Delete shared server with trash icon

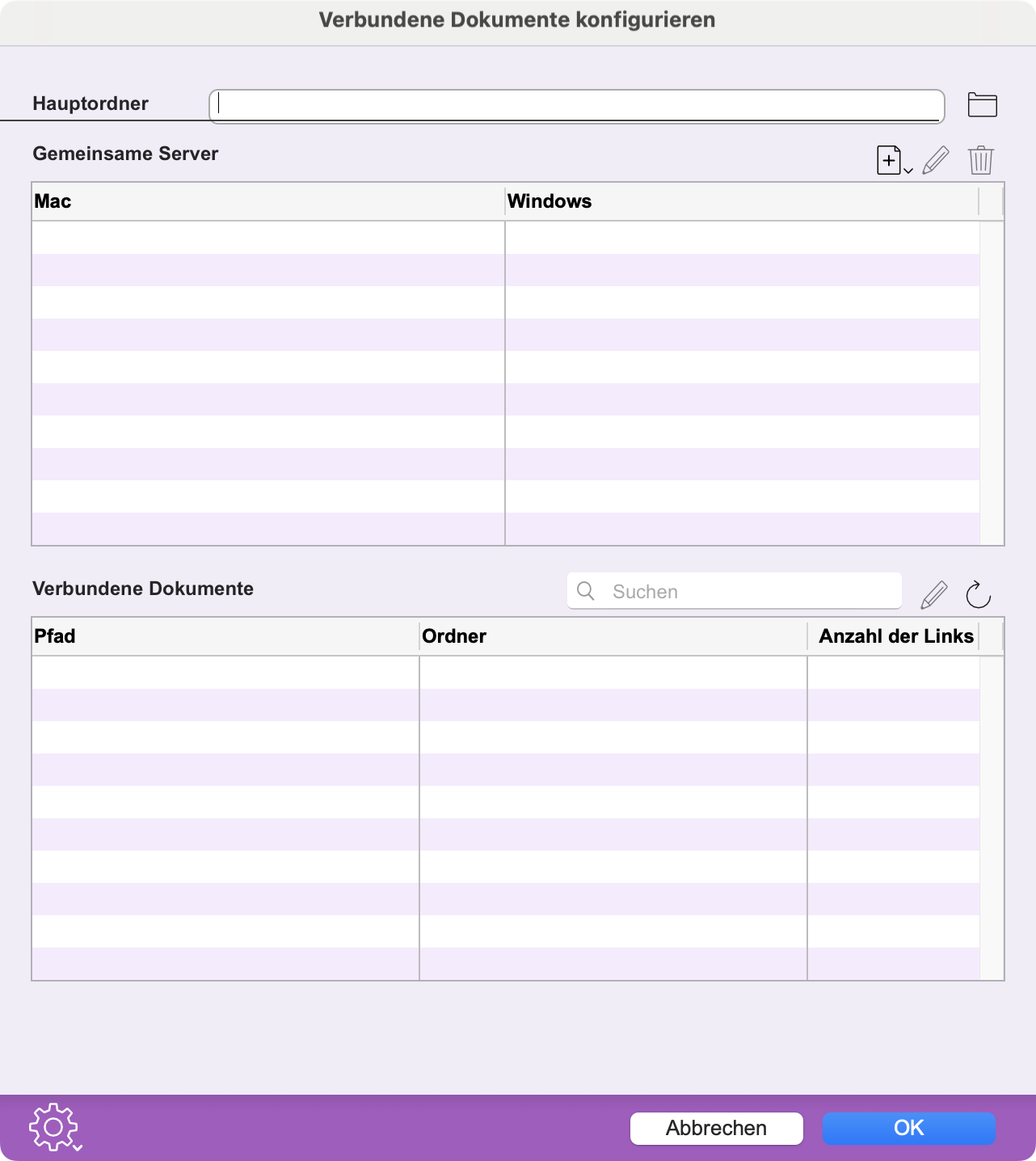(981, 160)
